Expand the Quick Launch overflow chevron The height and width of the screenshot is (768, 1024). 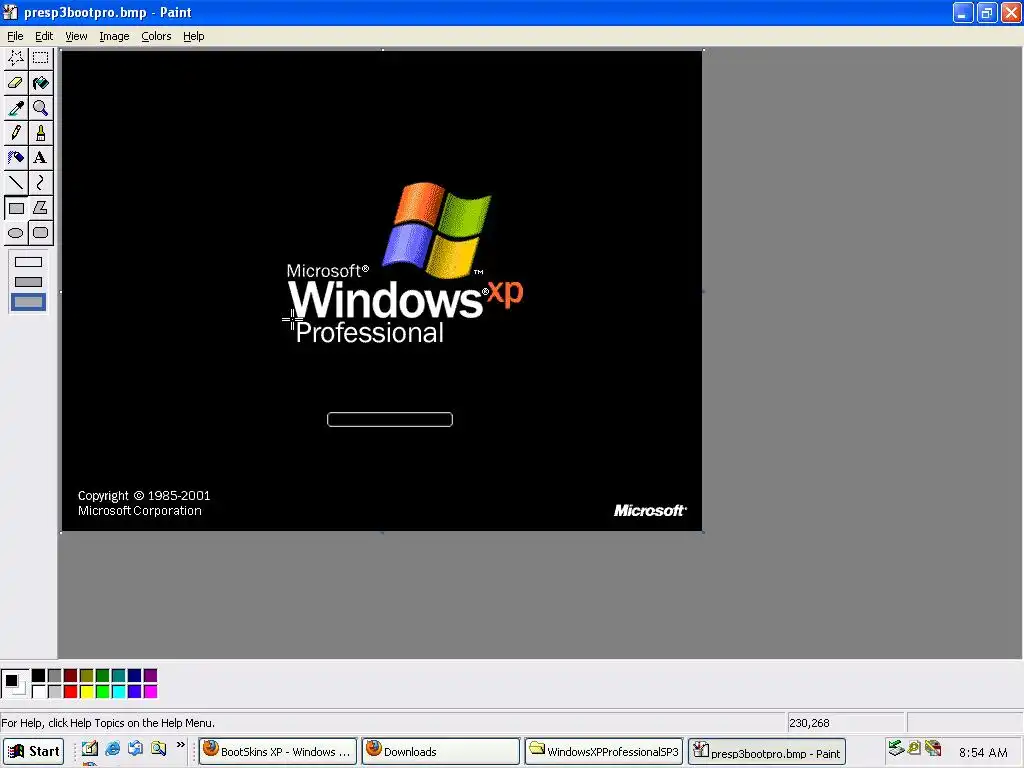click(x=181, y=745)
